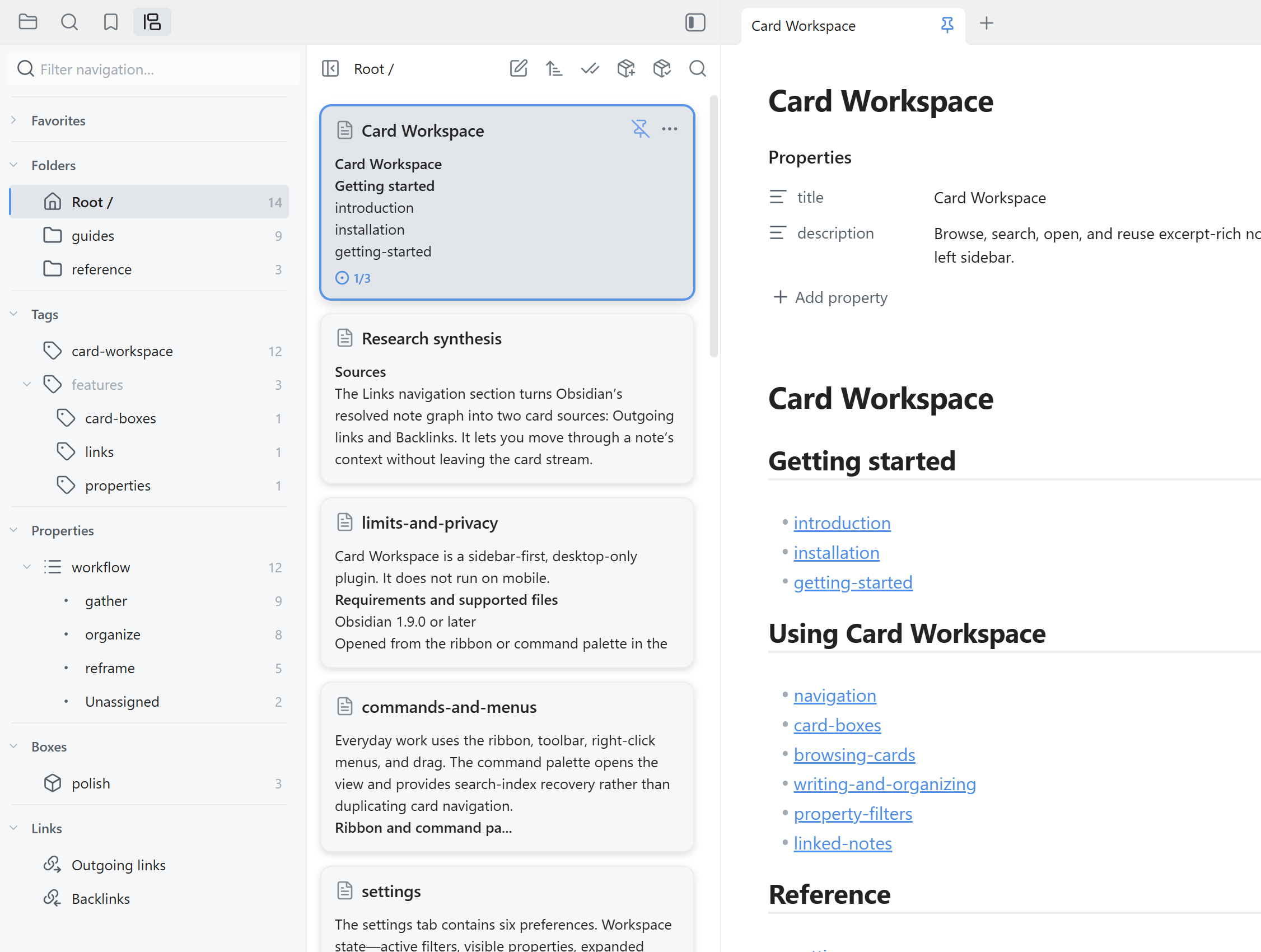Expand the Favorites section

pyautogui.click(x=13, y=120)
